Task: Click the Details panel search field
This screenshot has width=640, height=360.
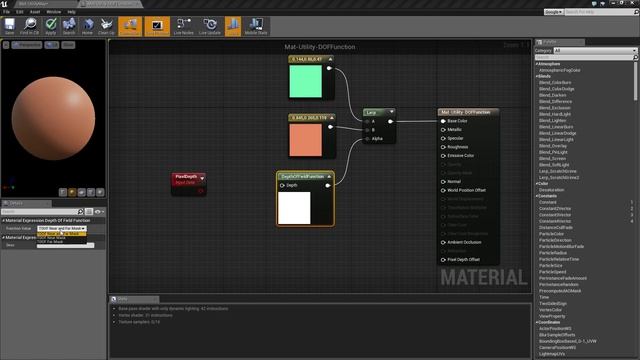Action: [39, 211]
